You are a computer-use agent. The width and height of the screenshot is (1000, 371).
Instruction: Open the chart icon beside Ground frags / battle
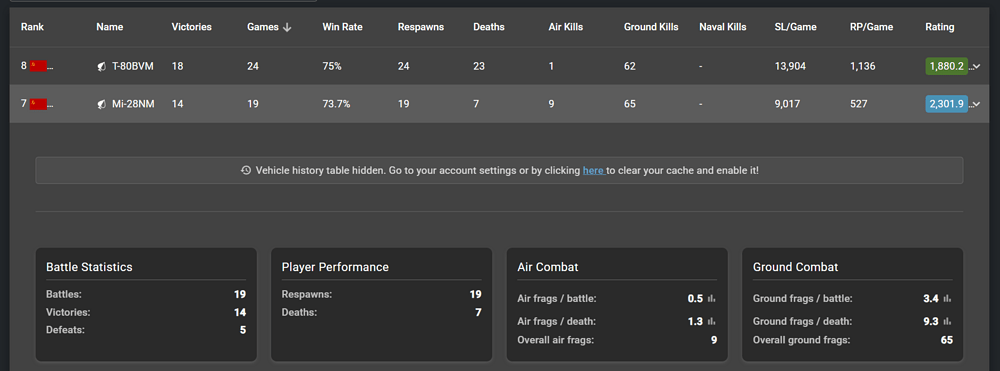pyautogui.click(x=947, y=298)
